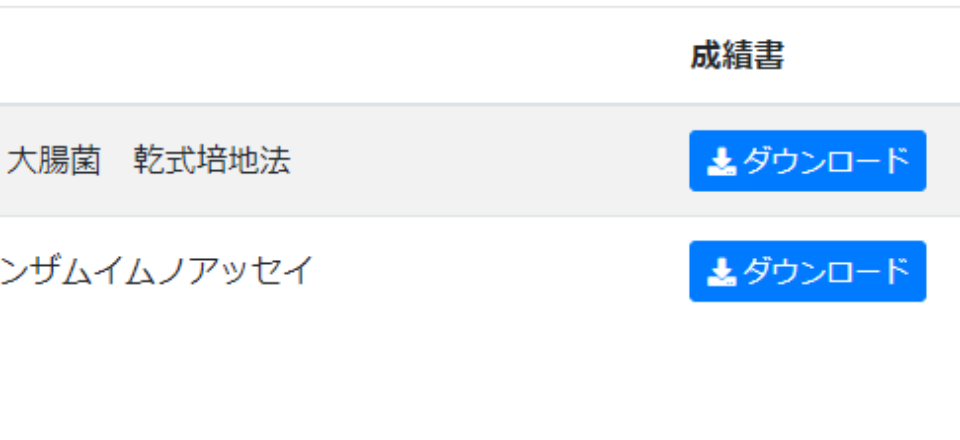Open certificate download for the 乾式培地法 entry
Image resolution: width=960 pixels, height=440 pixels.
808,161
